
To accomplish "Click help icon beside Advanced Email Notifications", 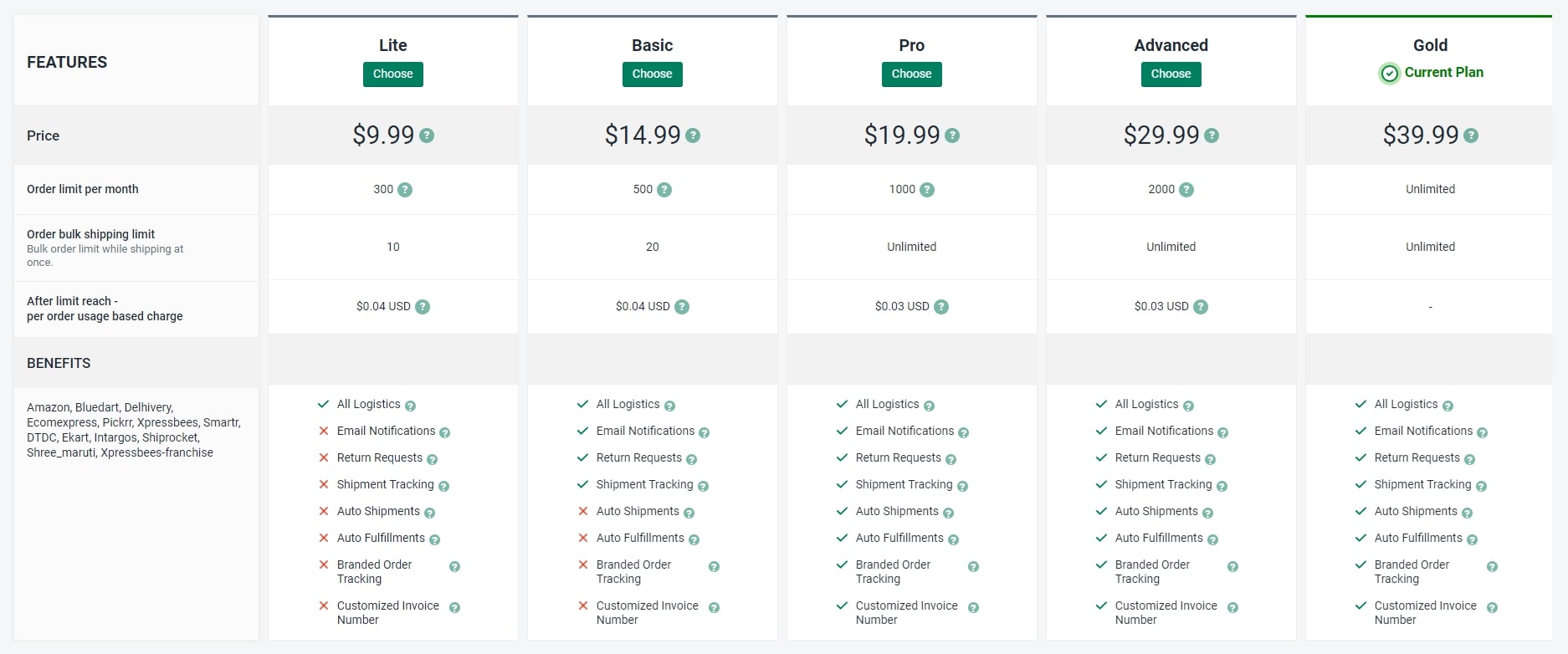I will click(x=1222, y=433).
